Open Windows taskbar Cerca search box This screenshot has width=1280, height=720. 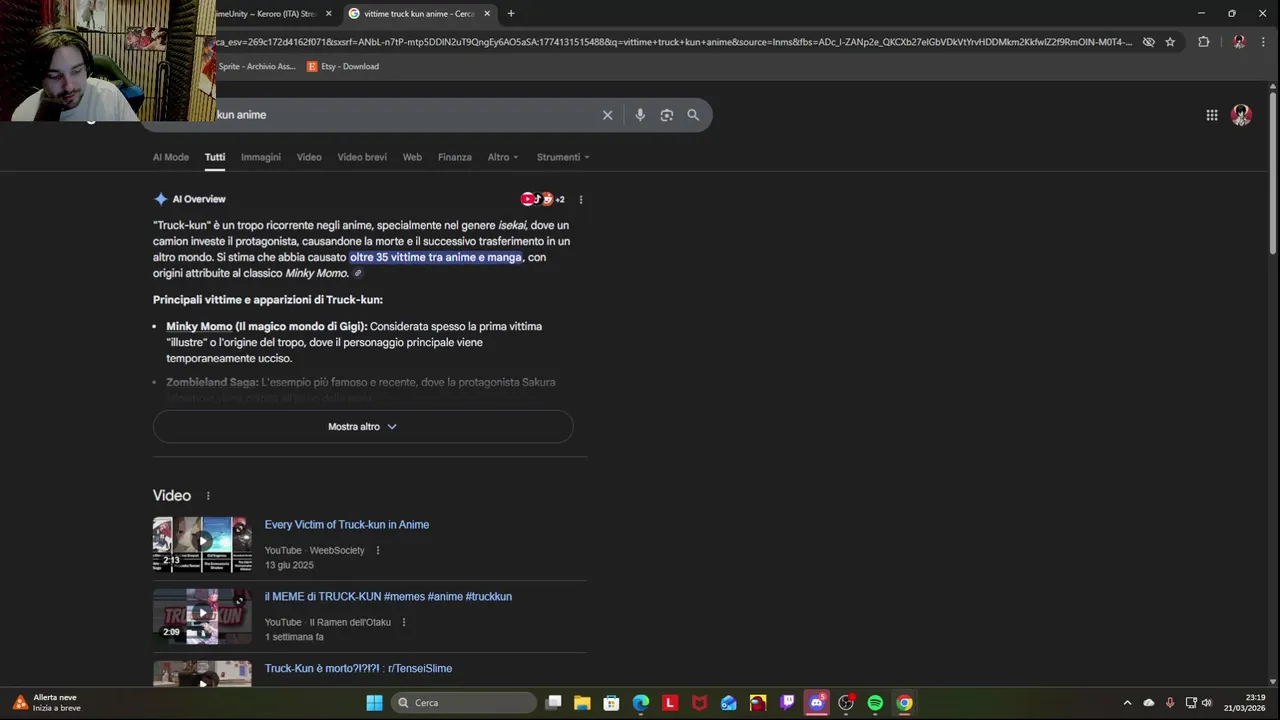click(x=464, y=703)
